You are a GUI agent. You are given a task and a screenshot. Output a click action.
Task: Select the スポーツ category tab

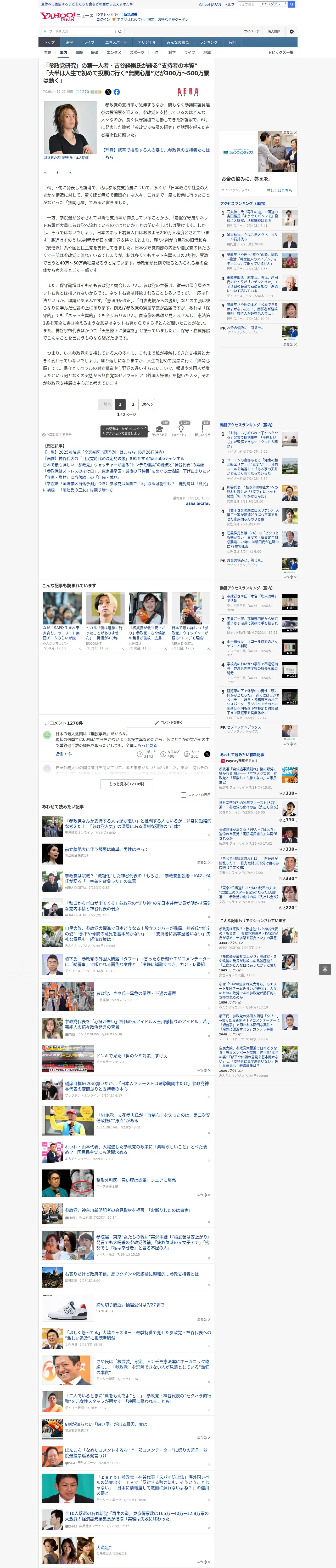(x=137, y=52)
